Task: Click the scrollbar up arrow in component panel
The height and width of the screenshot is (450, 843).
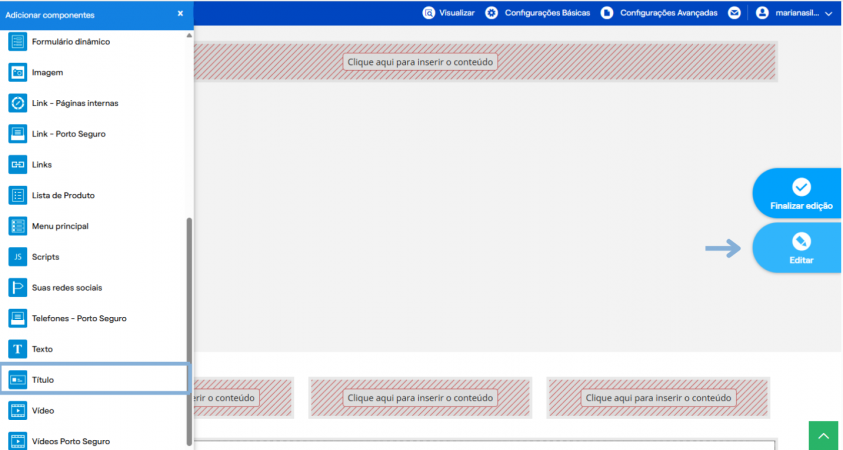Action: (189, 35)
